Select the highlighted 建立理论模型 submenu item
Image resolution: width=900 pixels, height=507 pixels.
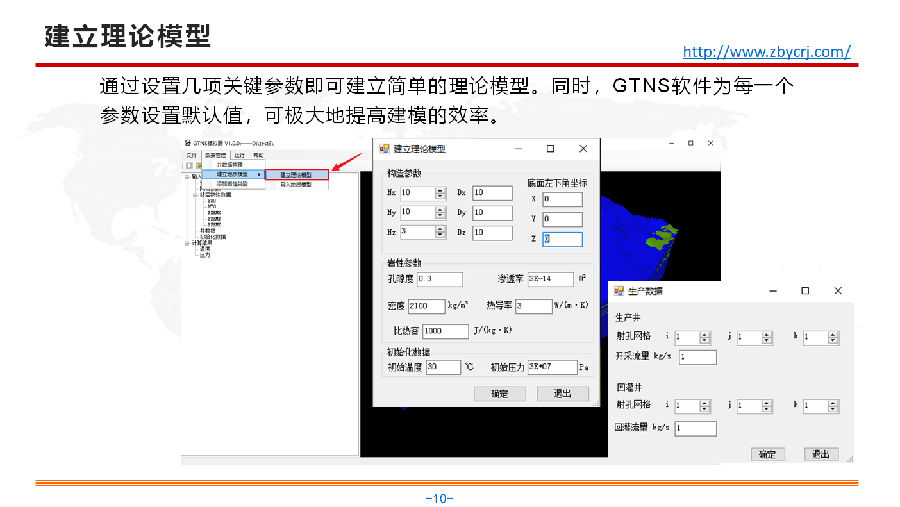tap(296, 174)
